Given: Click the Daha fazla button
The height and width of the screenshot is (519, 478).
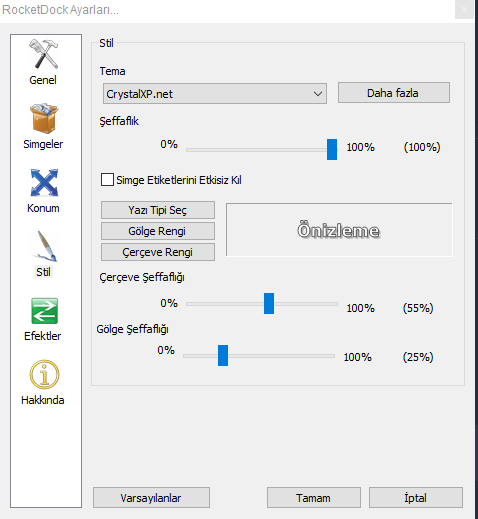Looking at the screenshot, I should pyautogui.click(x=394, y=93).
